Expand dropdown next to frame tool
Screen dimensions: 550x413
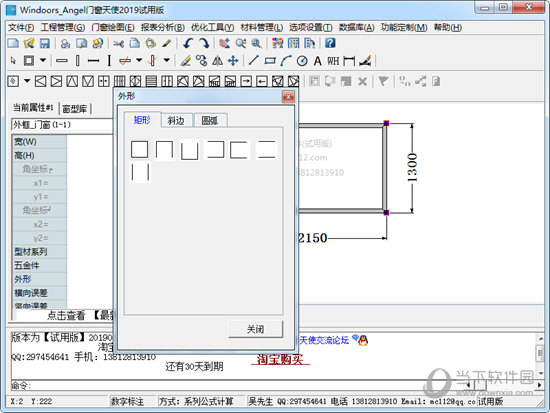pos(43,60)
